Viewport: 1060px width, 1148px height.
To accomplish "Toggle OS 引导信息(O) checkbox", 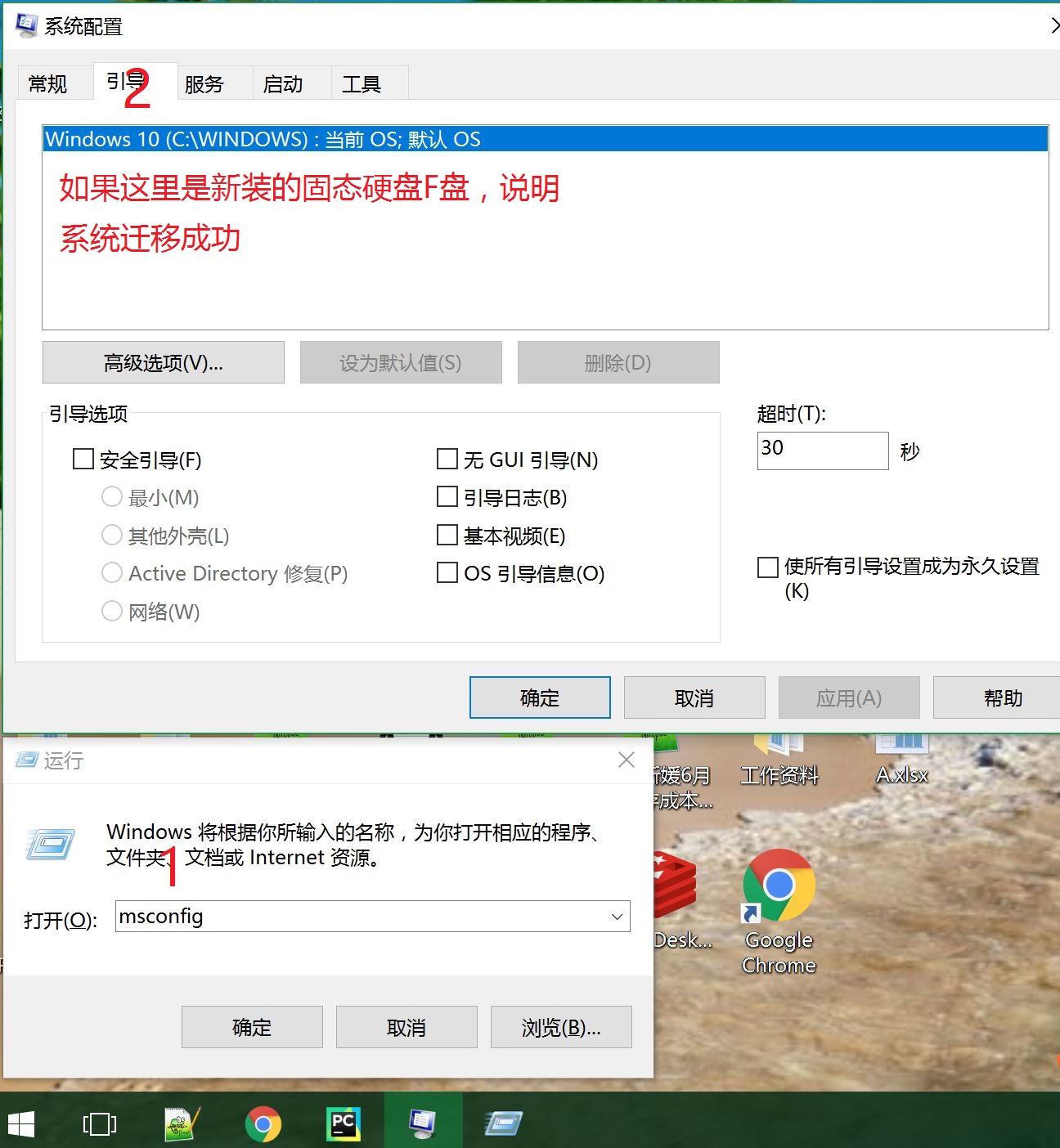I will pyautogui.click(x=447, y=572).
